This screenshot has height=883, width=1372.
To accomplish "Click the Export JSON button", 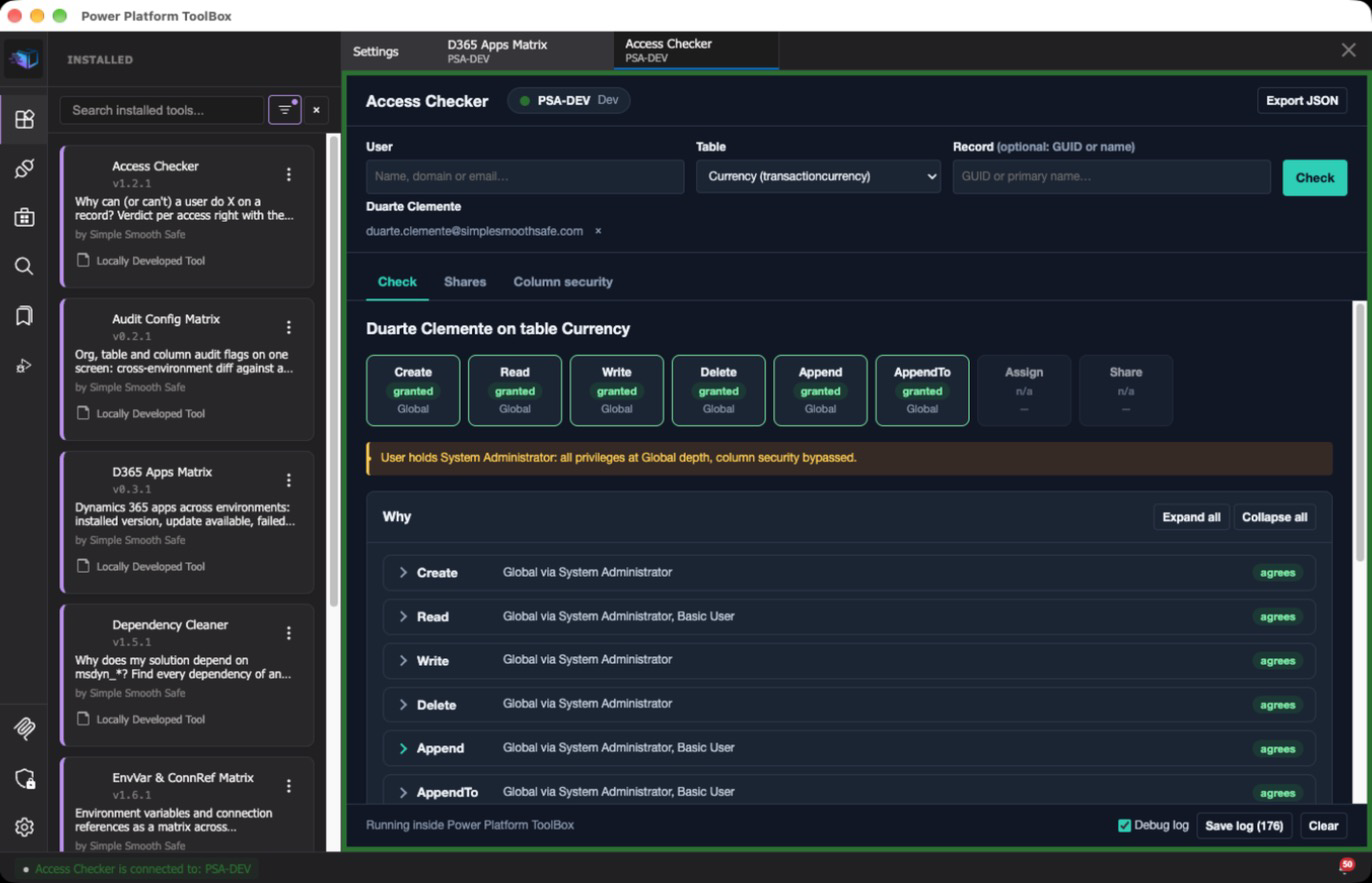I will coord(1302,101).
